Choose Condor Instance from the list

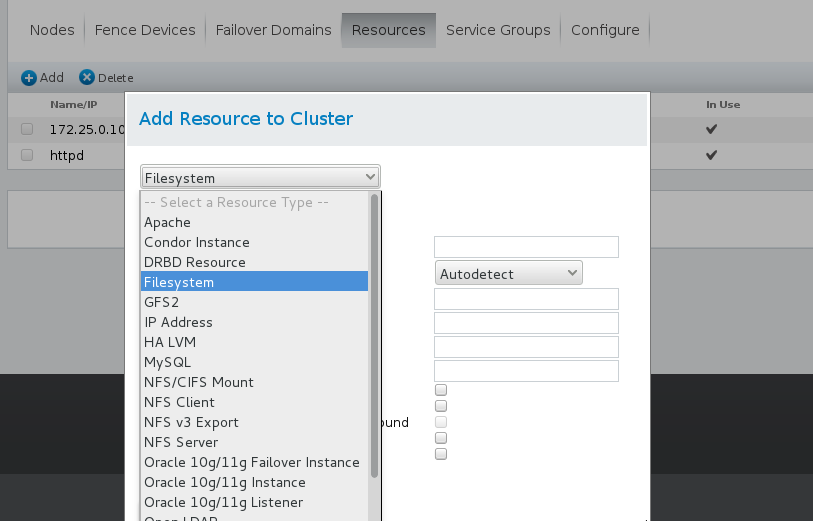(254, 243)
